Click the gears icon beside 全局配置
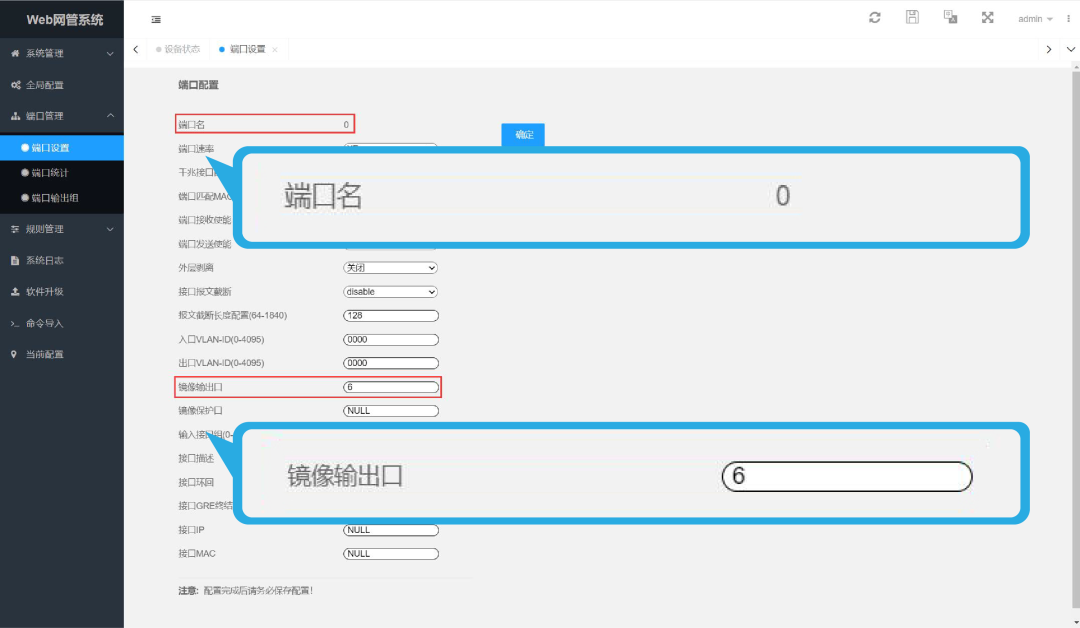 (x=15, y=85)
